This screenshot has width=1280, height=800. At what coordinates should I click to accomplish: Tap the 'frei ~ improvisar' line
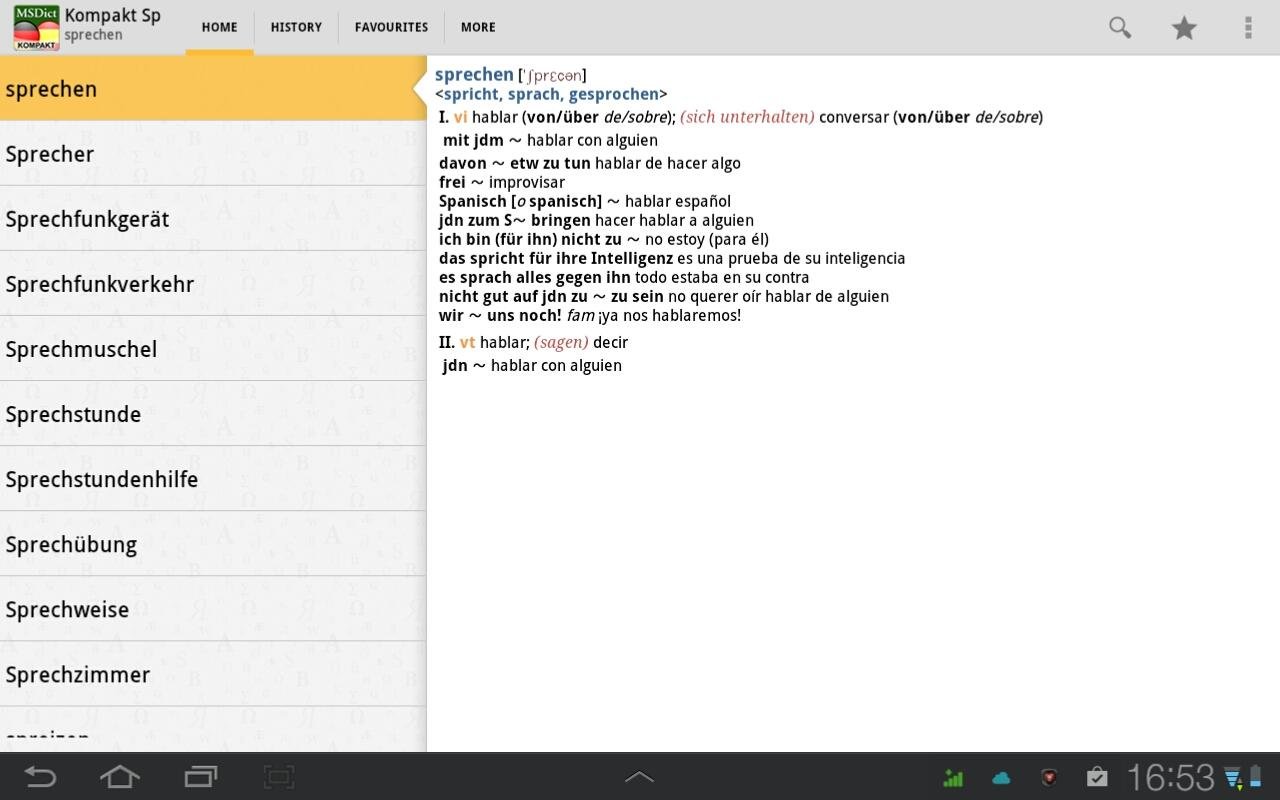click(501, 182)
